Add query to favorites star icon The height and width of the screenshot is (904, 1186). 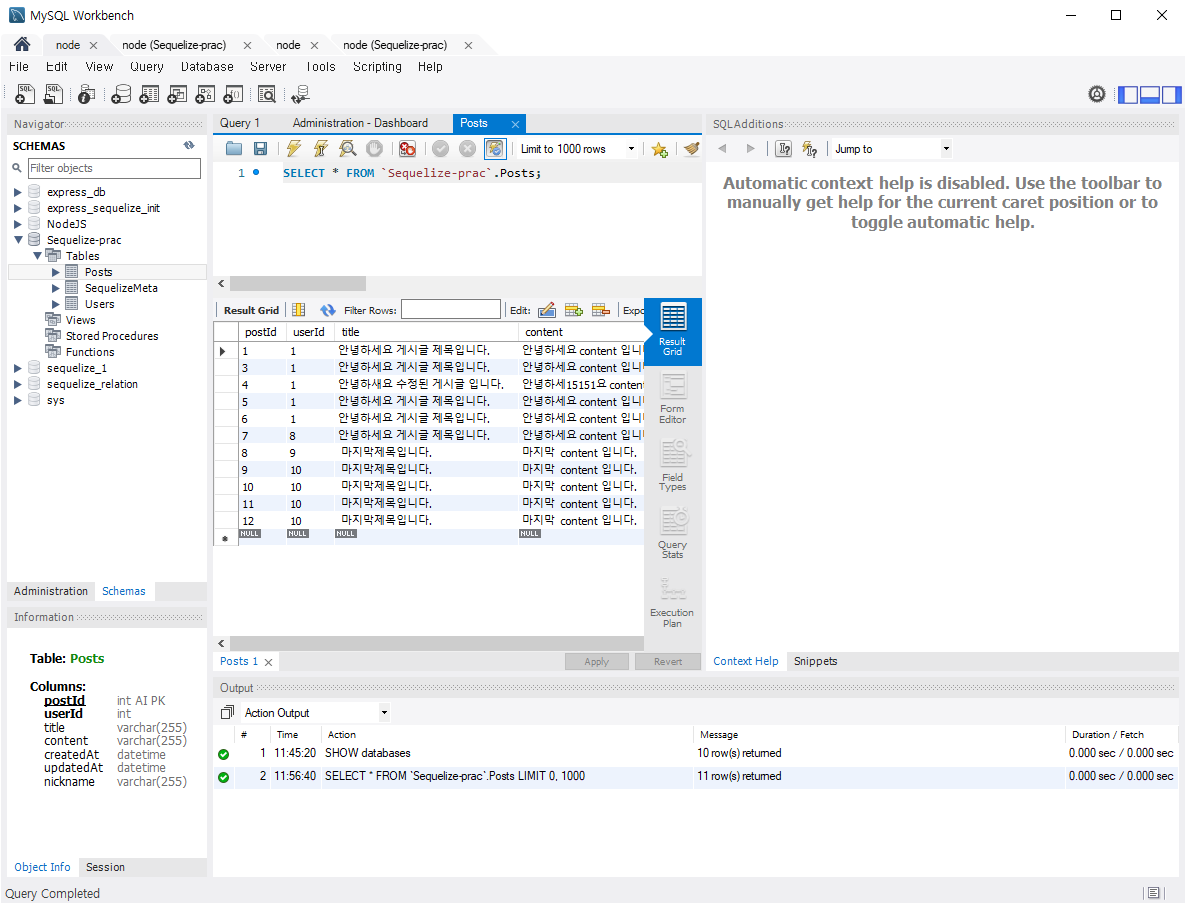[660, 149]
